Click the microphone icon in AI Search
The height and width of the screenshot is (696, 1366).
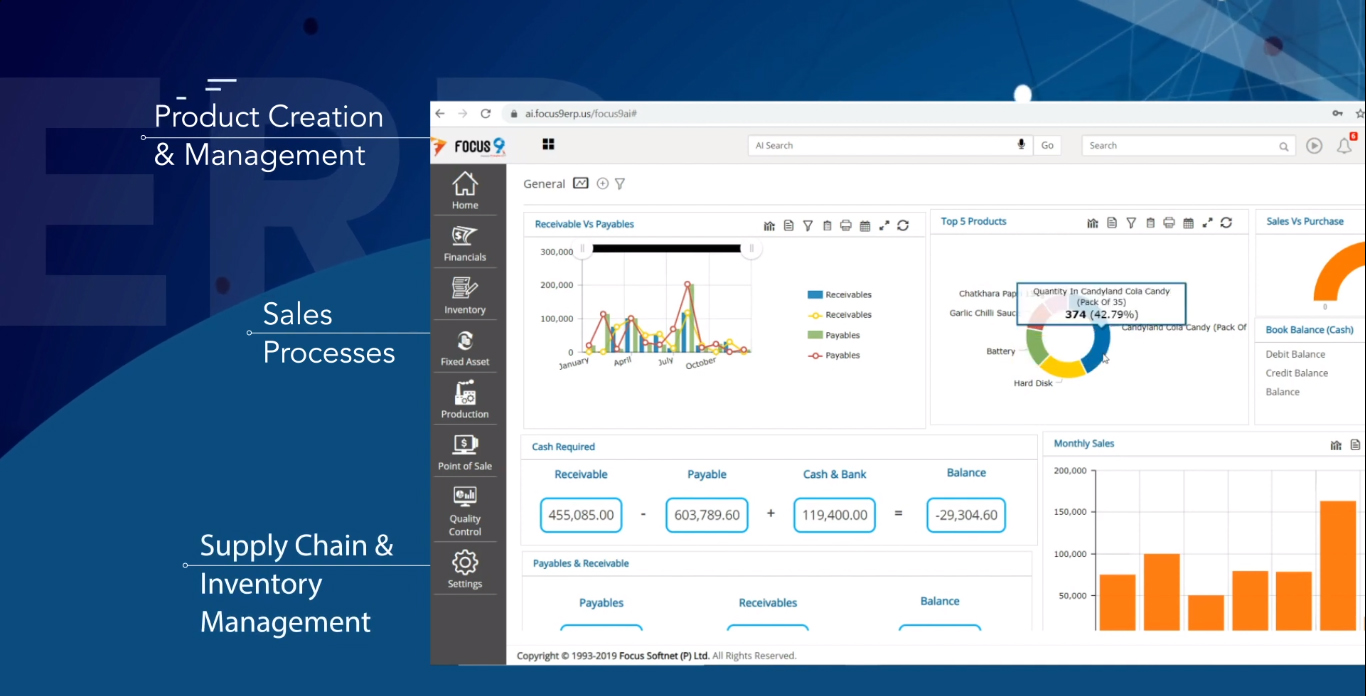tap(1021, 145)
